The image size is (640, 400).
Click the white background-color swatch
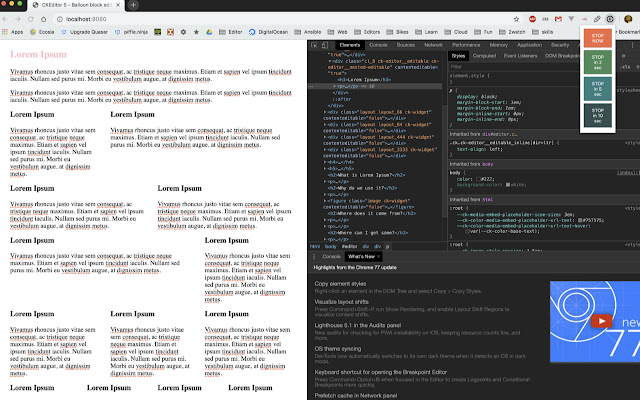pyautogui.click(x=508, y=184)
